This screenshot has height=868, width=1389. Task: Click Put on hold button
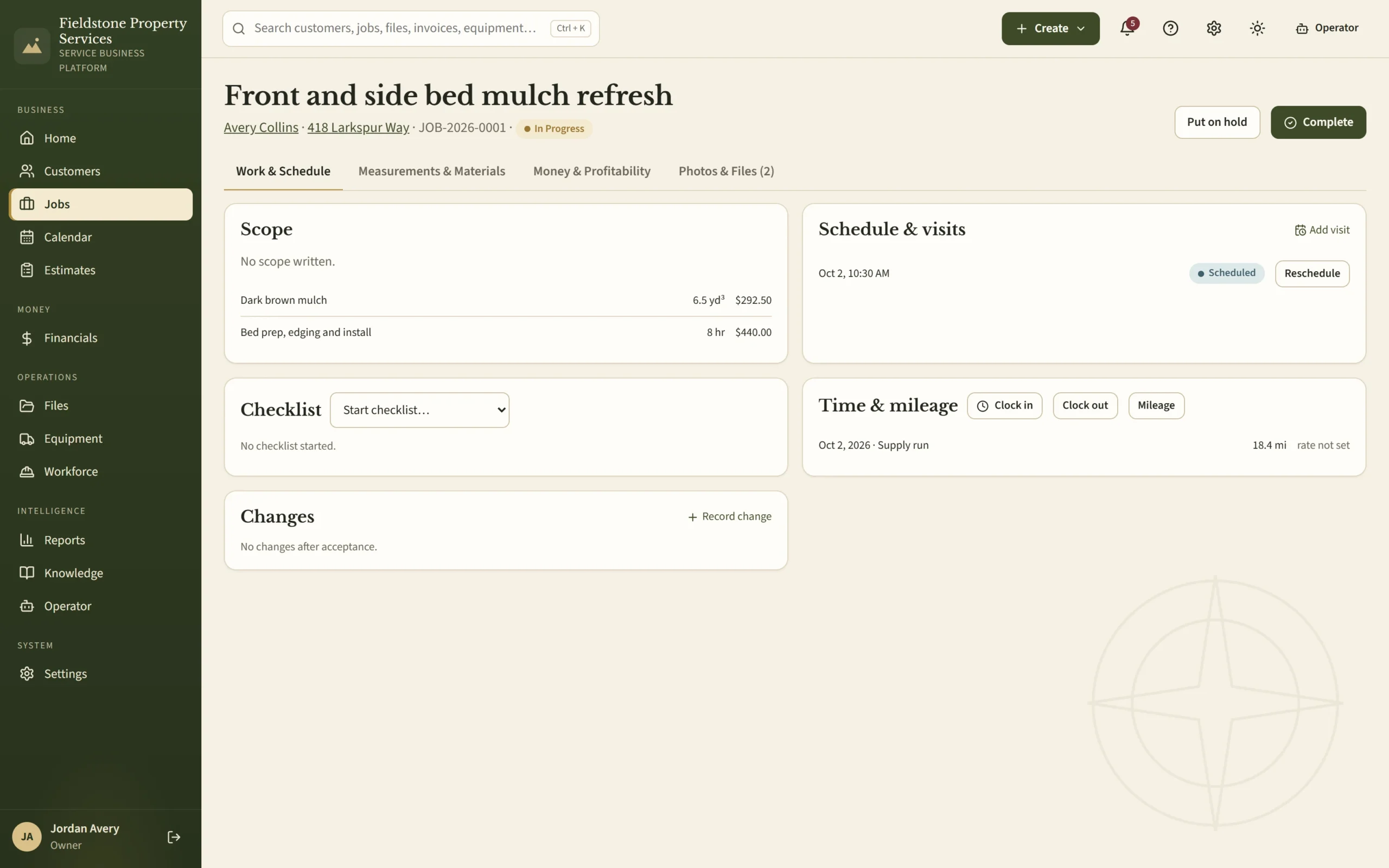point(1217,122)
